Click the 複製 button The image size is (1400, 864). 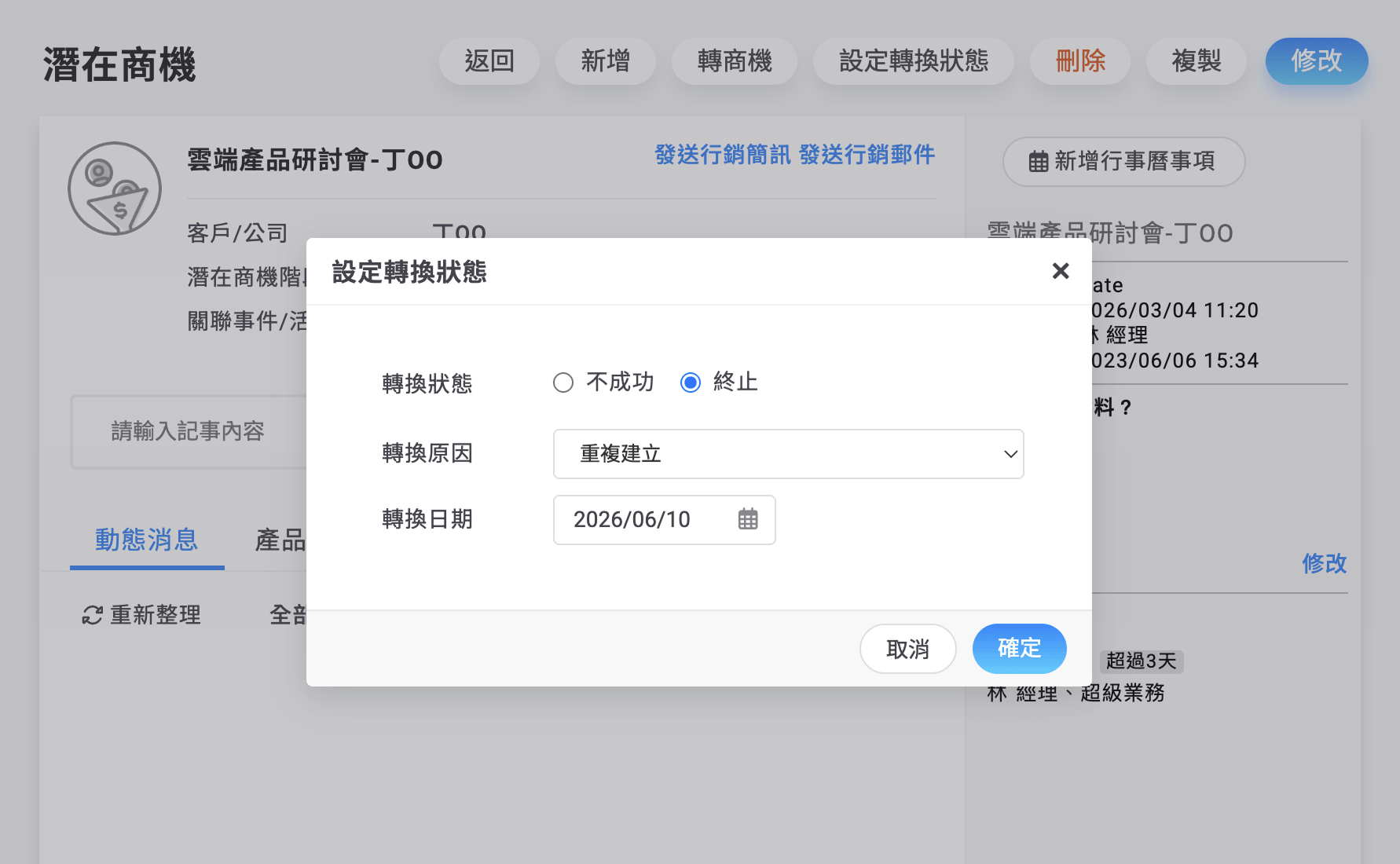(1197, 61)
